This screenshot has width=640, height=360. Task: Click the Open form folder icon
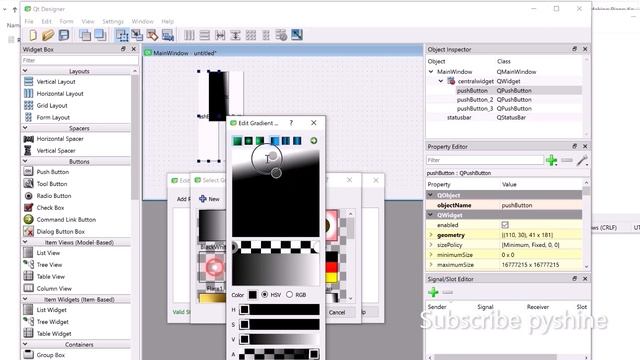pos(48,36)
